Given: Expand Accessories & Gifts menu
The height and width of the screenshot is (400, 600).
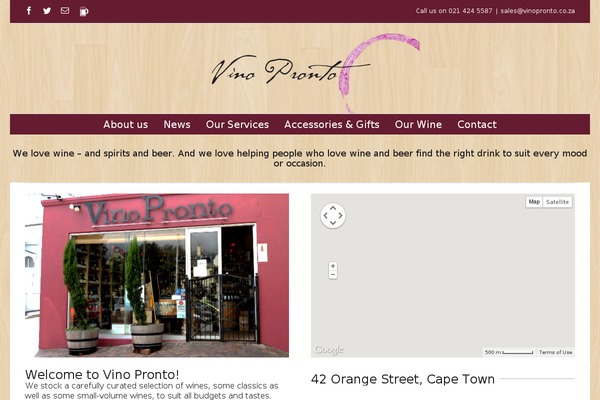Looking at the screenshot, I should (332, 124).
